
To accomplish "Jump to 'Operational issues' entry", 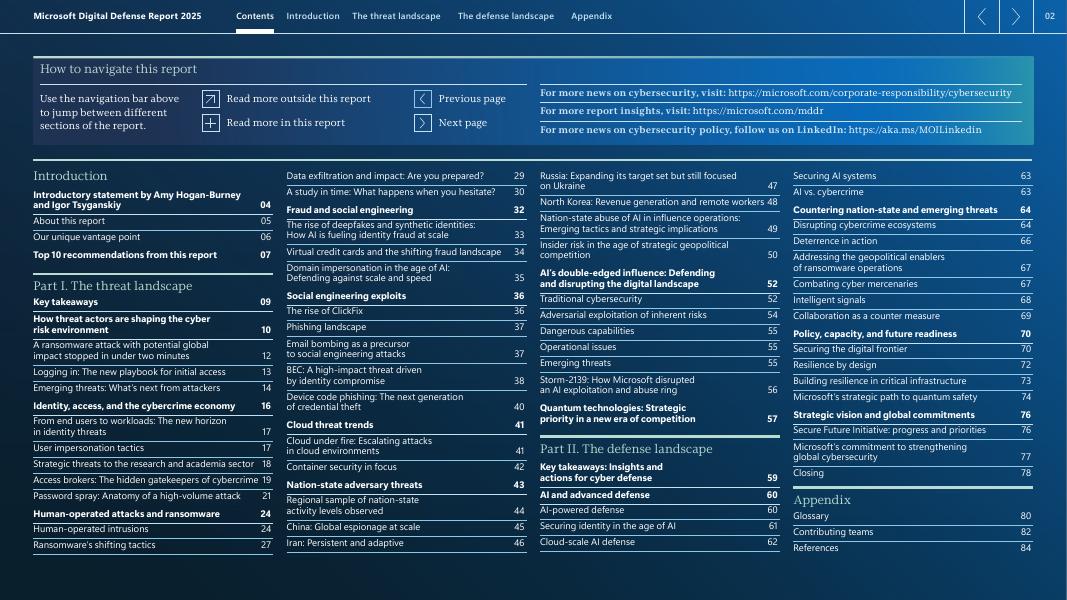I will (659, 348).
